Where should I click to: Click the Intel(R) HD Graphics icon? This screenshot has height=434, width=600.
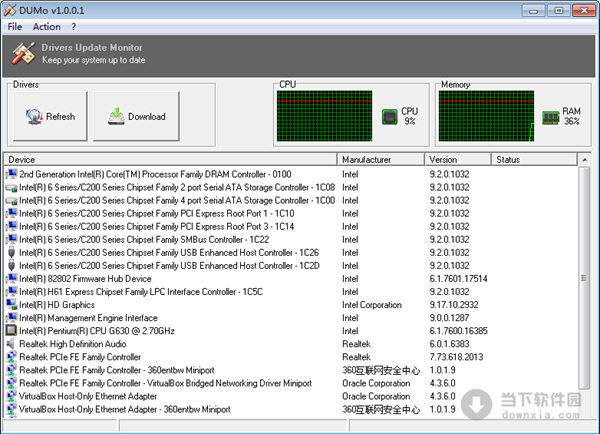coord(12,305)
